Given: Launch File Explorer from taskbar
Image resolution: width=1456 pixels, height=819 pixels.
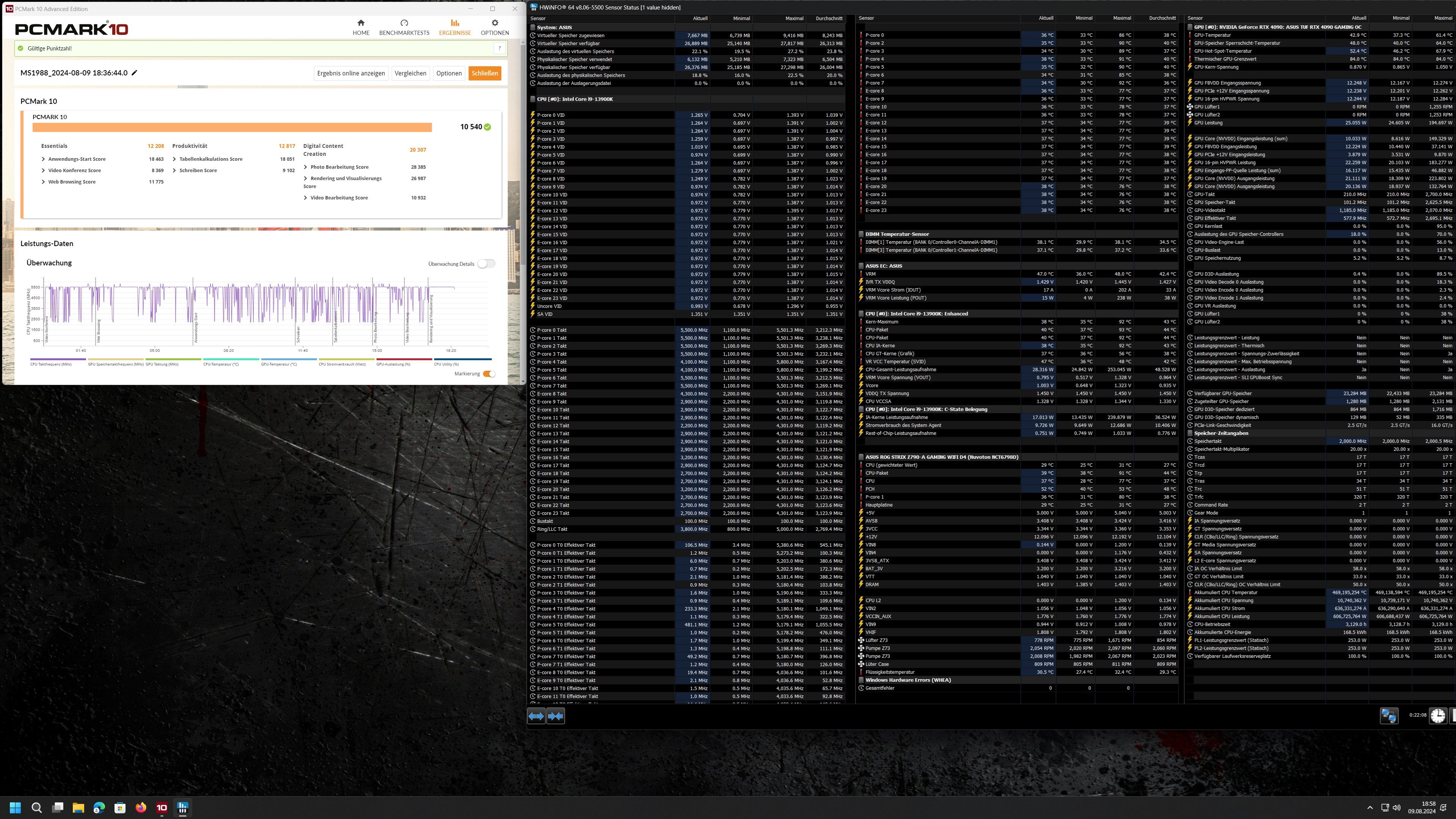Looking at the screenshot, I should pyautogui.click(x=78, y=808).
